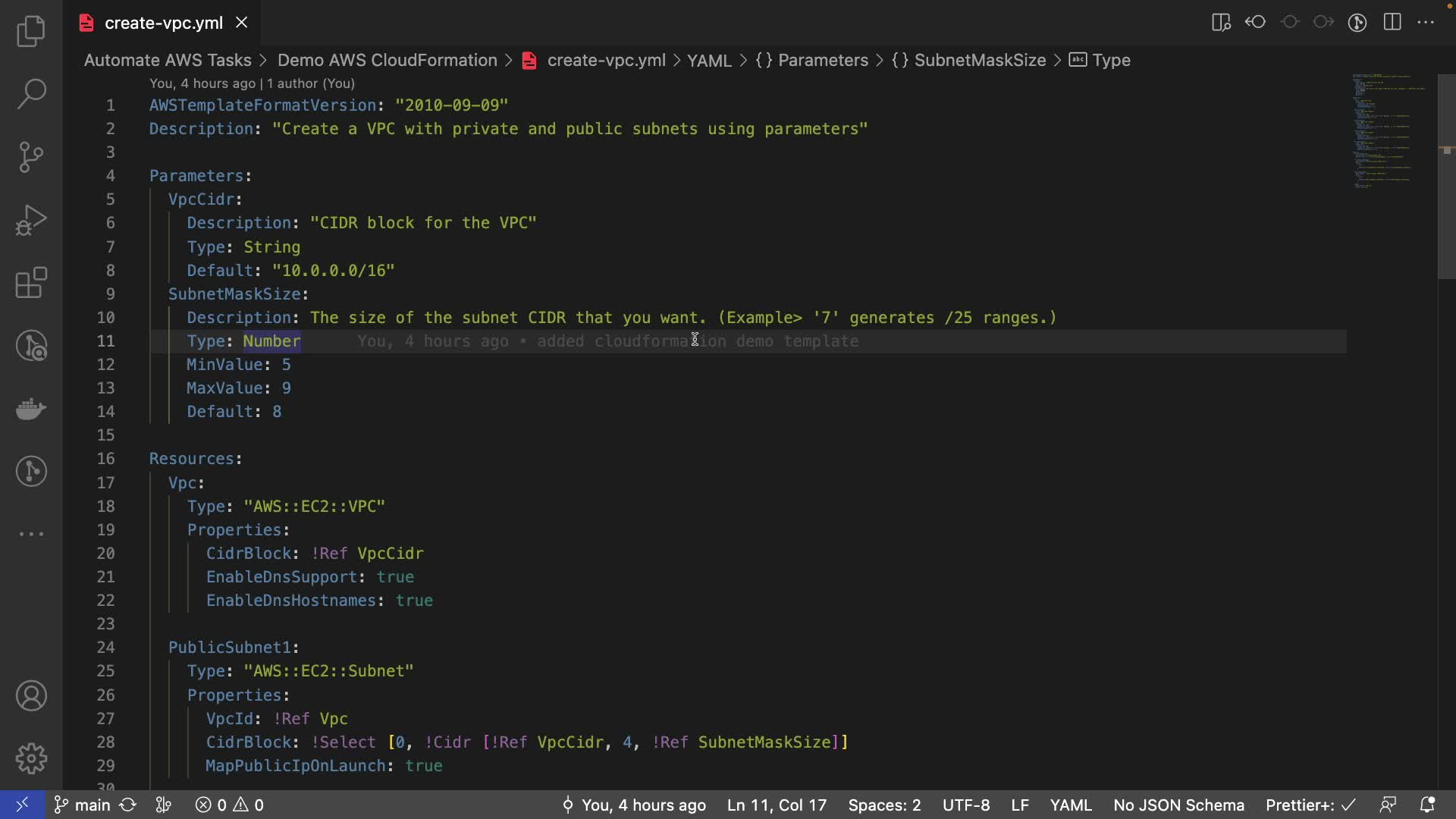The height and width of the screenshot is (819, 1456).
Task: Open the Source Control view
Action: [x=31, y=157]
